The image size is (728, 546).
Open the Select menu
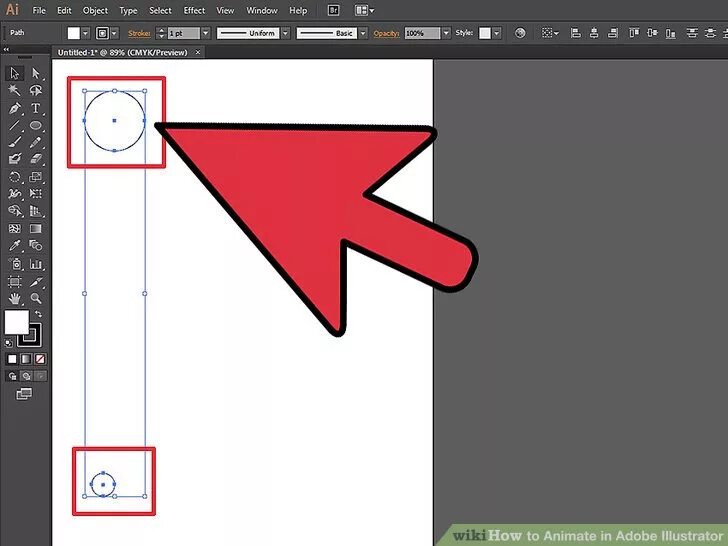coord(160,10)
